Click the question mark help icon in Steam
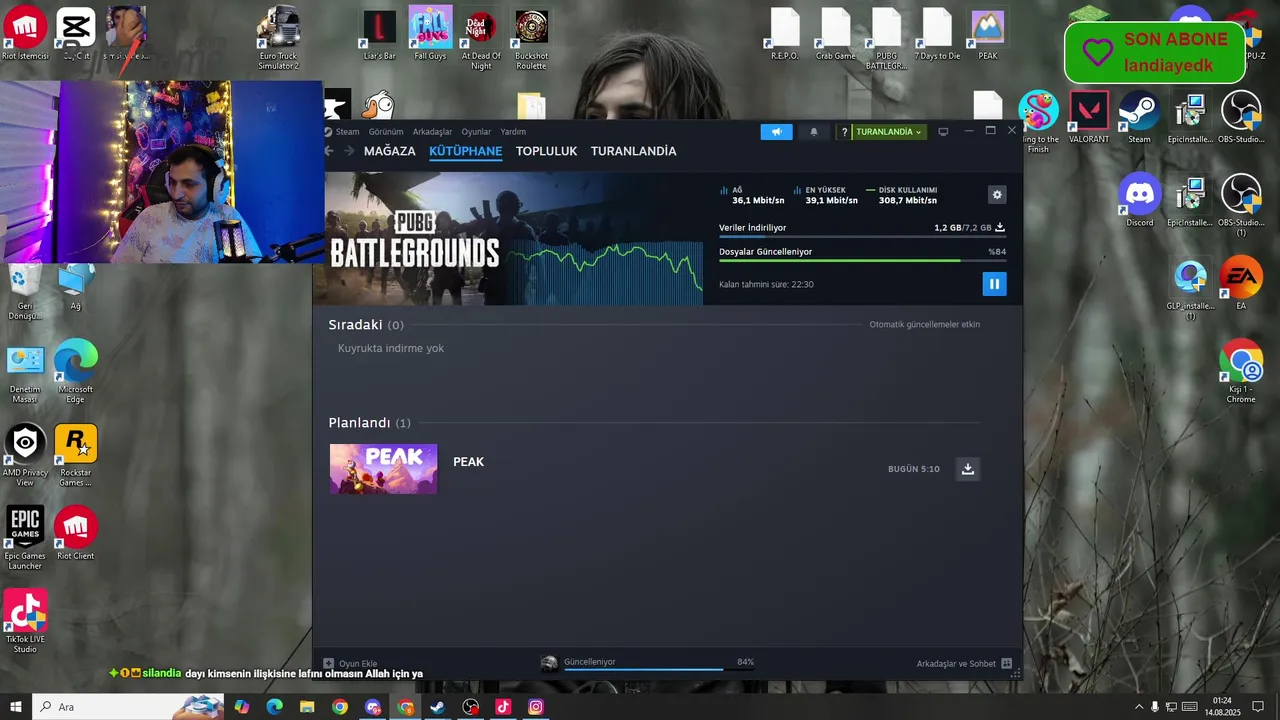 pyautogui.click(x=844, y=132)
